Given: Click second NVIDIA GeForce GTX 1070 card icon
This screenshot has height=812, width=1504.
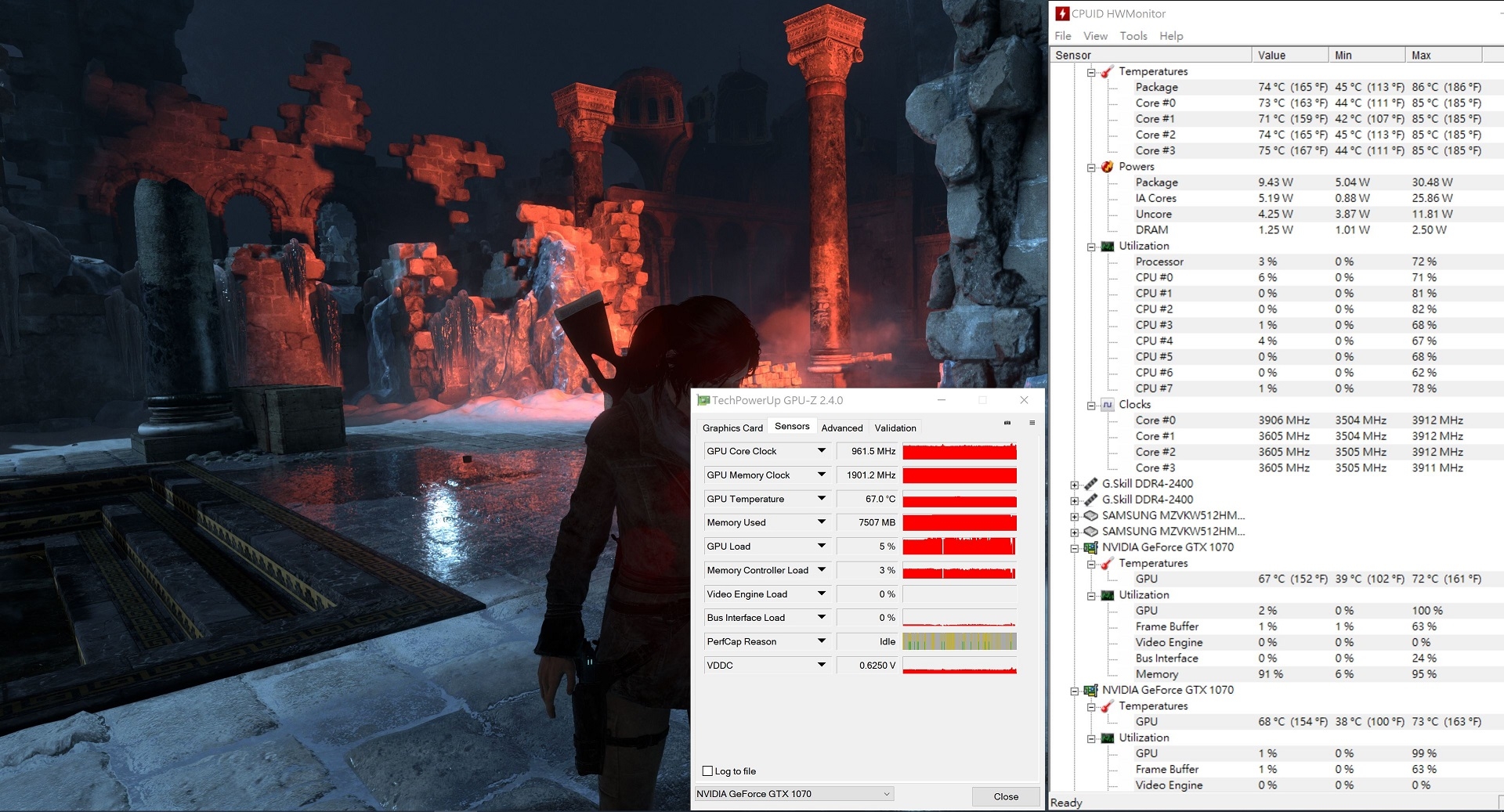Looking at the screenshot, I should pyautogui.click(x=1090, y=690).
